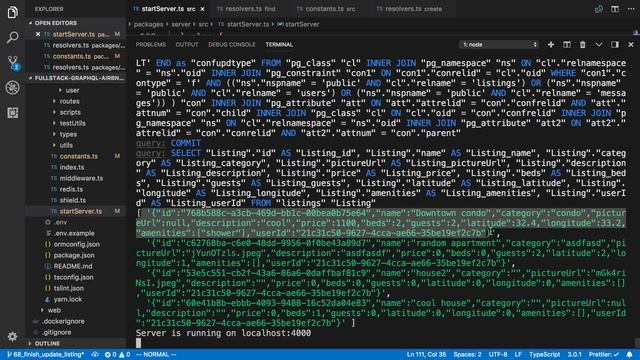Viewport: 640px width, 360px height.
Task: Expand the OUTLINE section
Action: tap(76, 343)
